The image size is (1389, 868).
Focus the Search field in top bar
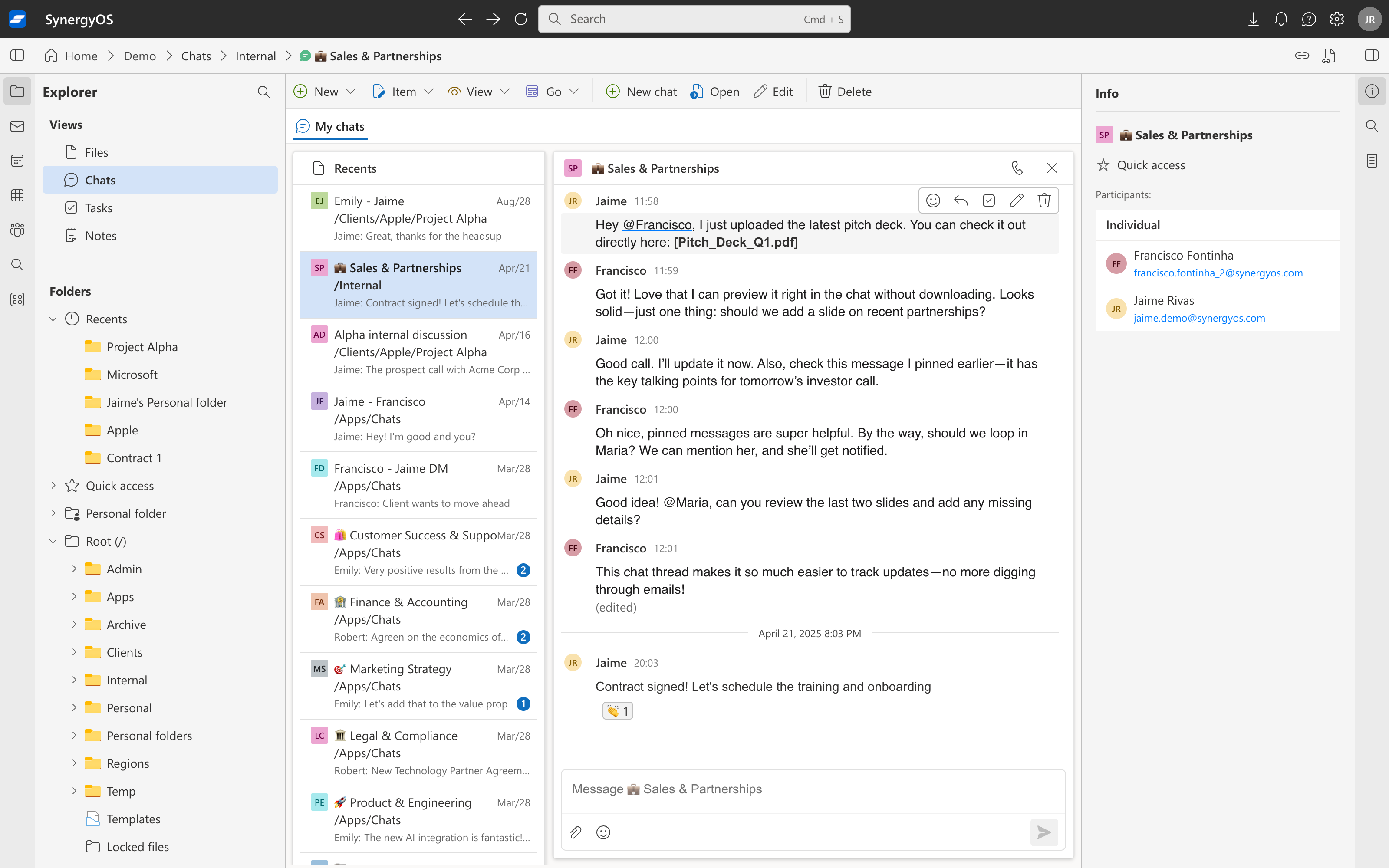pos(694,19)
